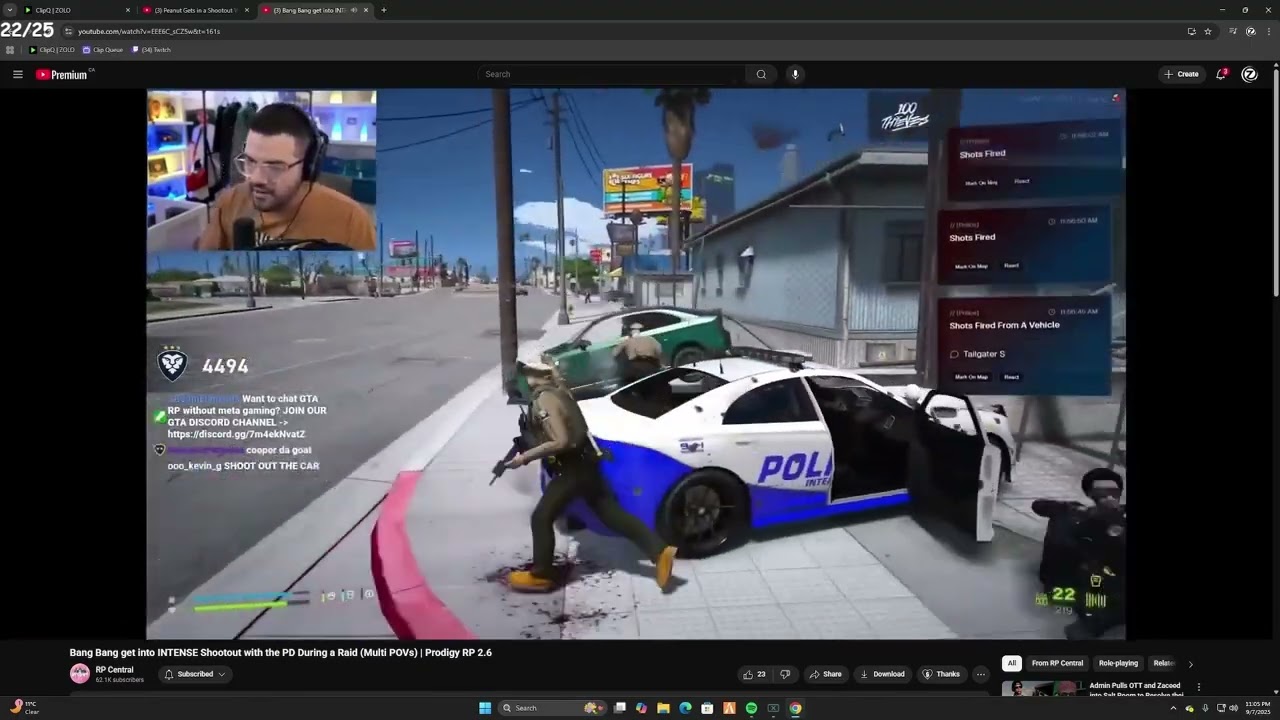Send Thanks to the creator
1280x720 pixels.
(941, 674)
